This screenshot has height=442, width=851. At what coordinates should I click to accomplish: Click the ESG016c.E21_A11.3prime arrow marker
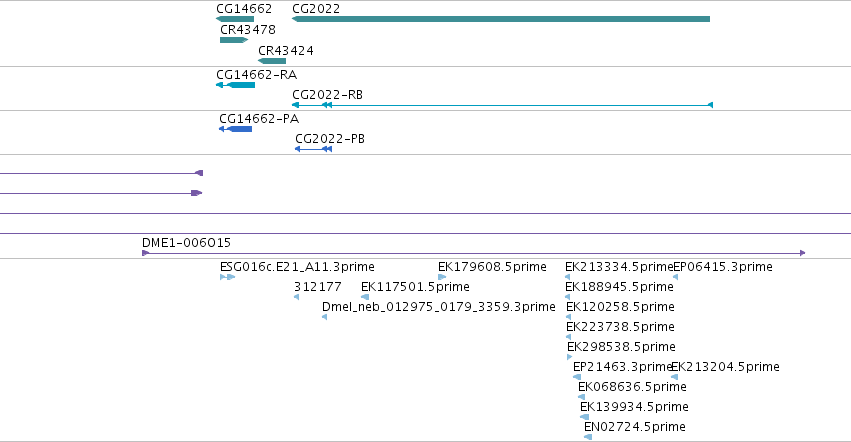(x=227, y=277)
